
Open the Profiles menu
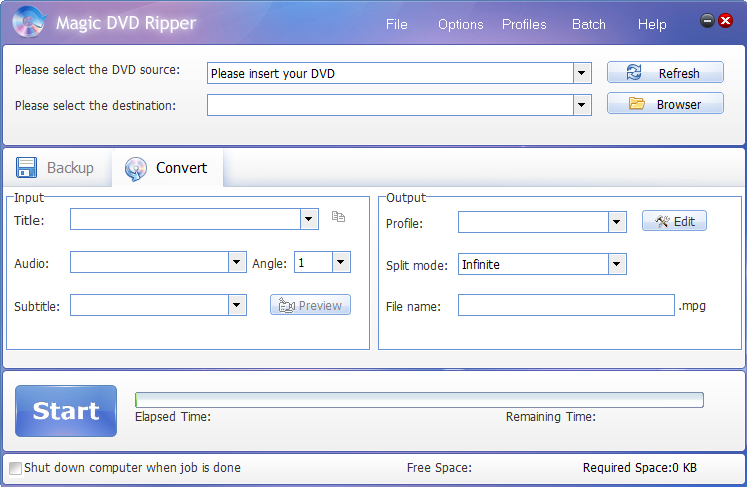pyautogui.click(x=524, y=24)
